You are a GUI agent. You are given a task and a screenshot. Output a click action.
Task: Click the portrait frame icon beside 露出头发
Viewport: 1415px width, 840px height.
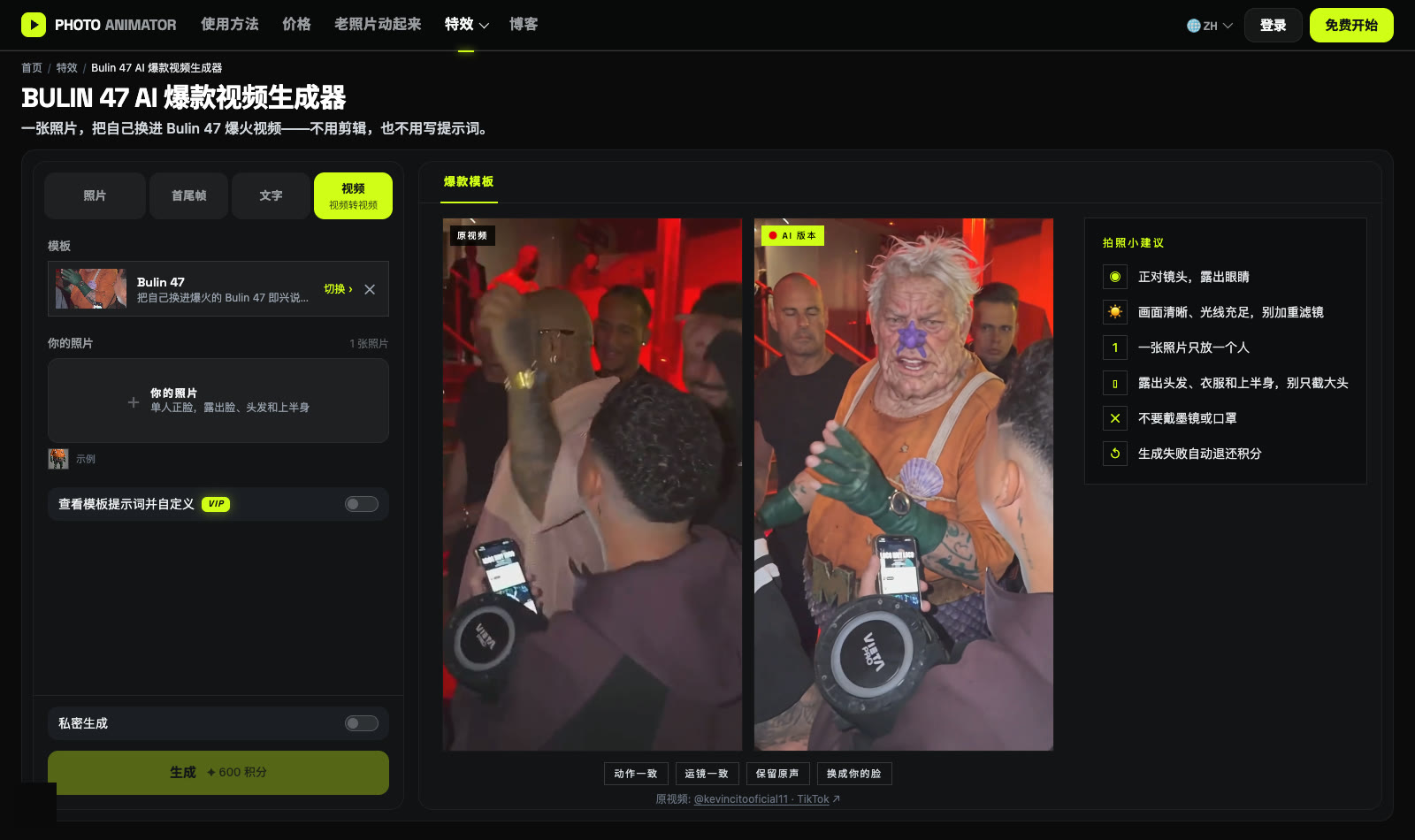tap(1115, 383)
